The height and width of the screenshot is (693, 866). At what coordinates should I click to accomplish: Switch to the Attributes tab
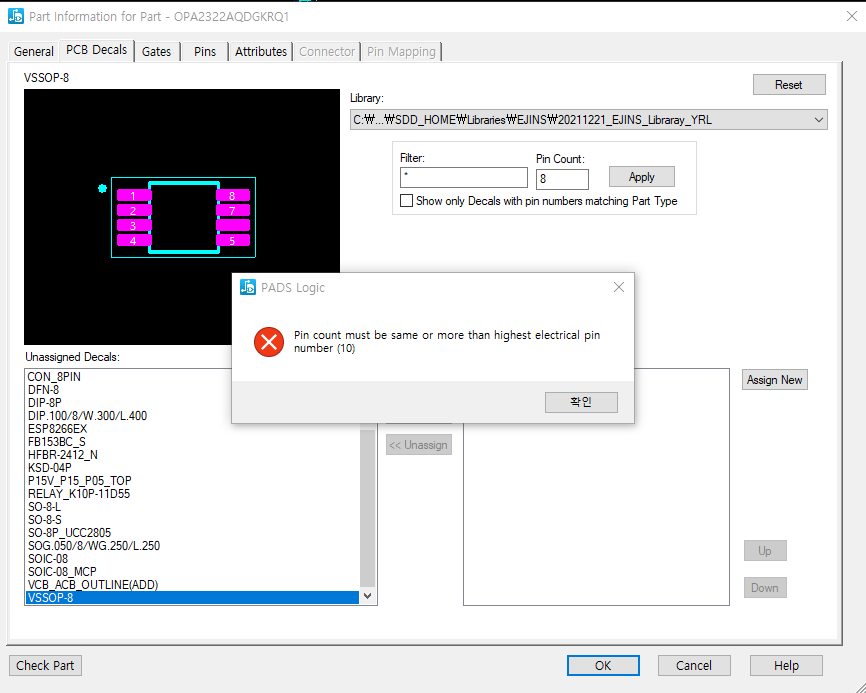click(x=261, y=51)
